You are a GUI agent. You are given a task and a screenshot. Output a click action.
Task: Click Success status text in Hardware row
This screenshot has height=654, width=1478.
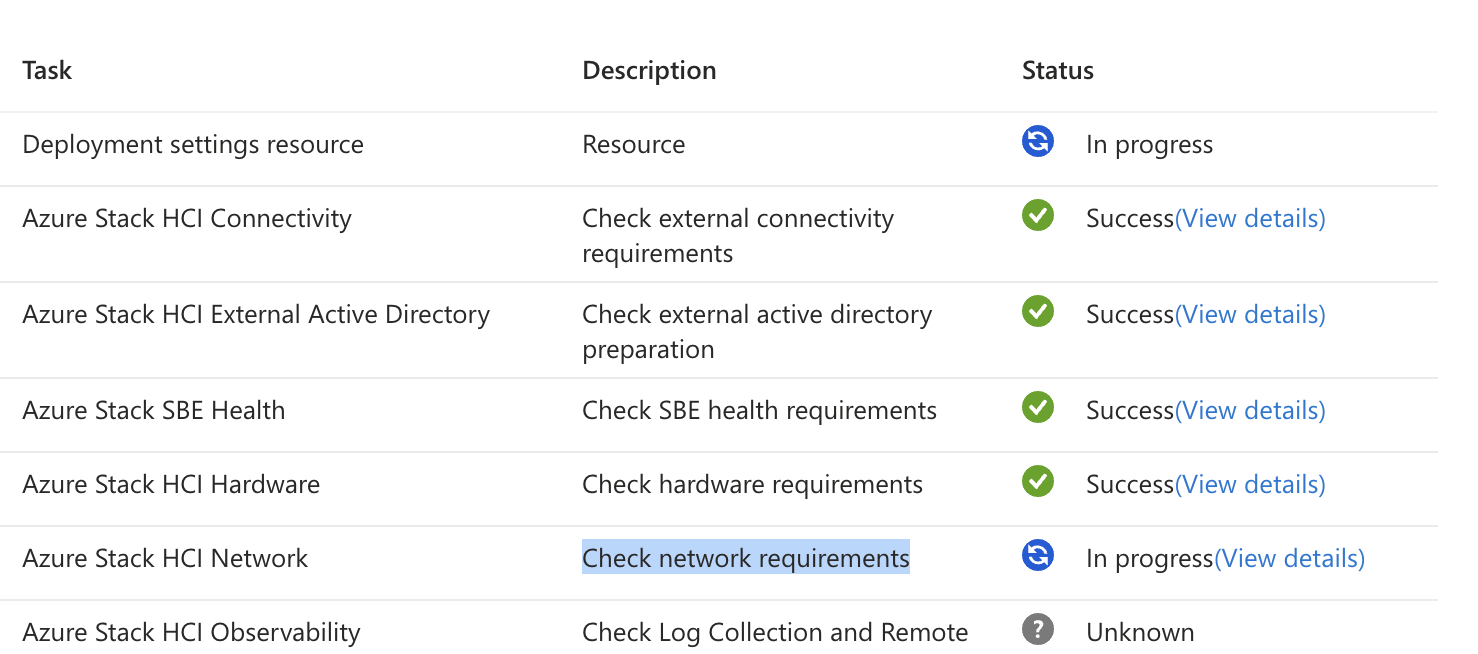pos(1130,484)
